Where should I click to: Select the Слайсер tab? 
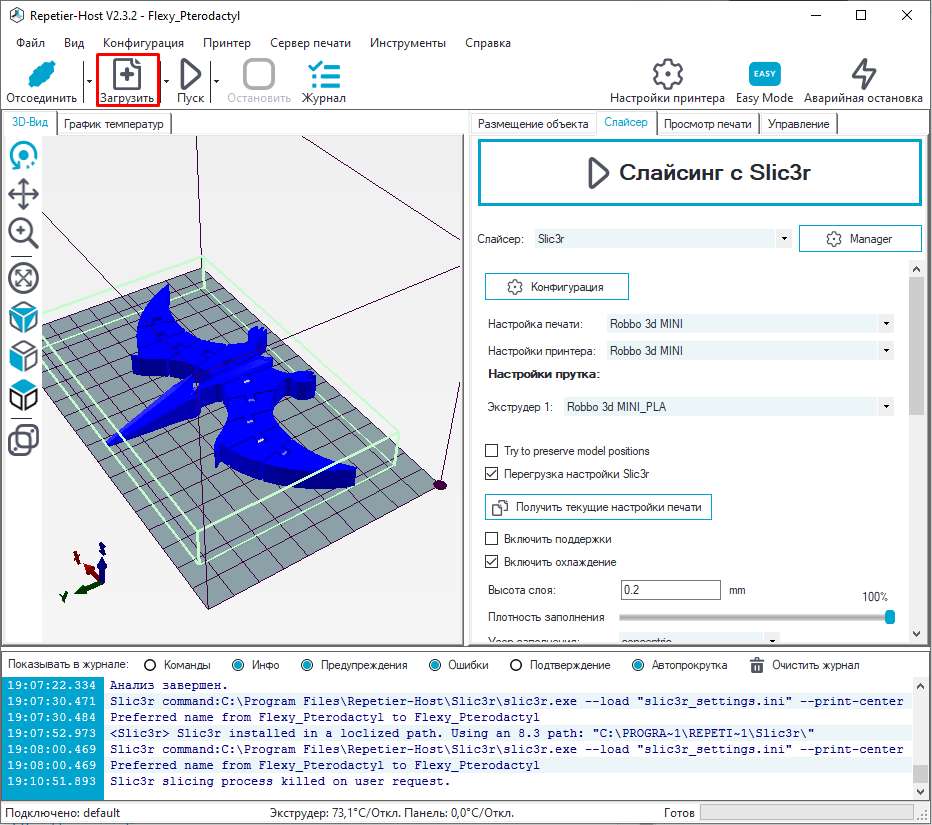(x=626, y=122)
